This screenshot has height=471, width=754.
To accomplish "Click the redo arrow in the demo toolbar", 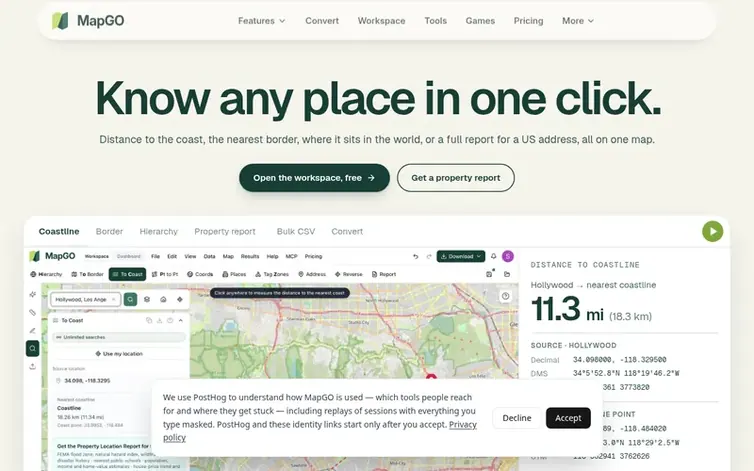I will pyautogui.click(x=429, y=256).
